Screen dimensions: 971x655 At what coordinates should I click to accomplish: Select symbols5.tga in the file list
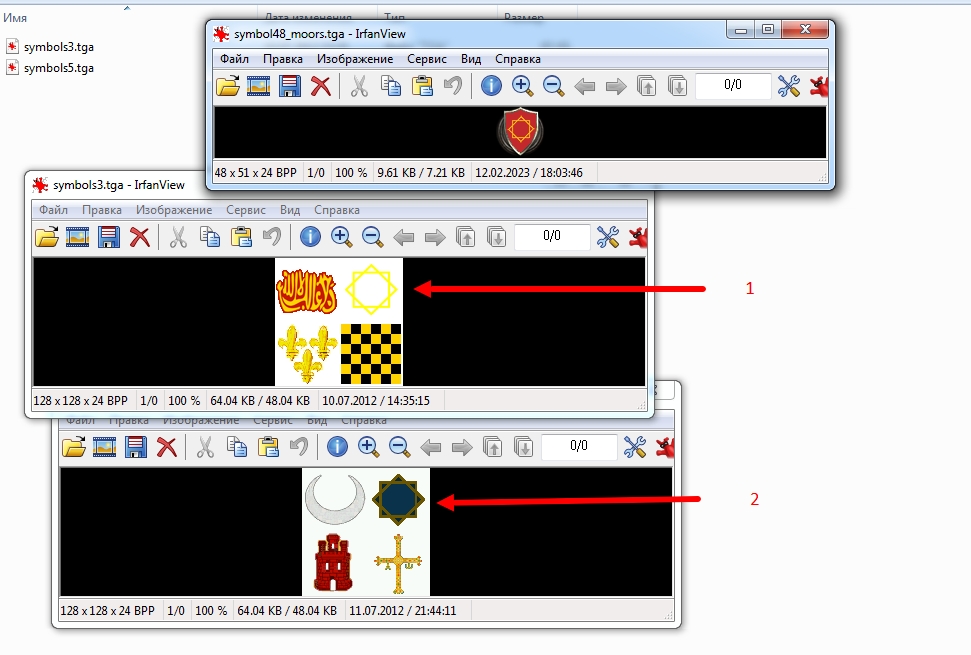[x=58, y=68]
